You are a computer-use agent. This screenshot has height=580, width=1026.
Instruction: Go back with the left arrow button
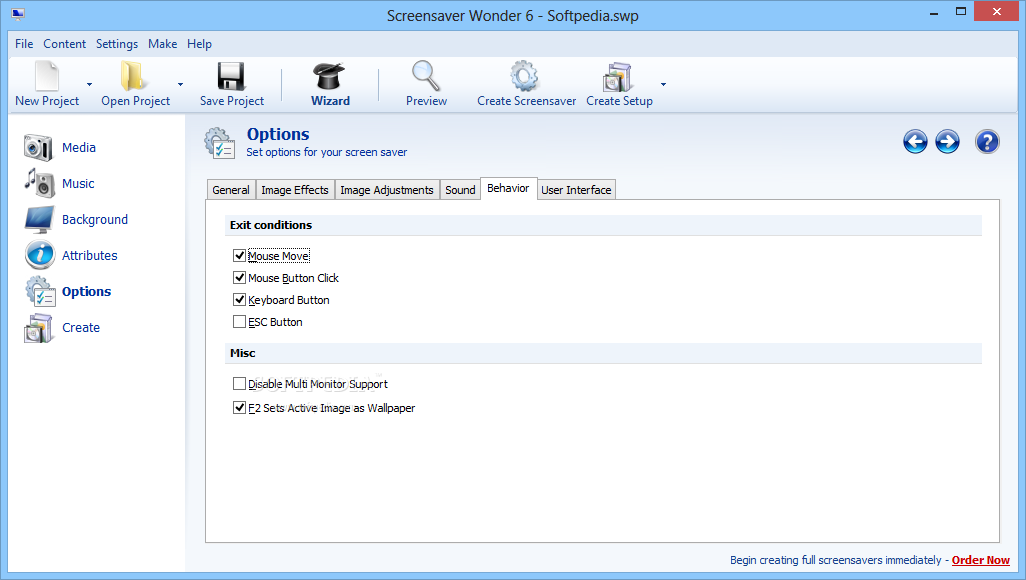[915, 141]
